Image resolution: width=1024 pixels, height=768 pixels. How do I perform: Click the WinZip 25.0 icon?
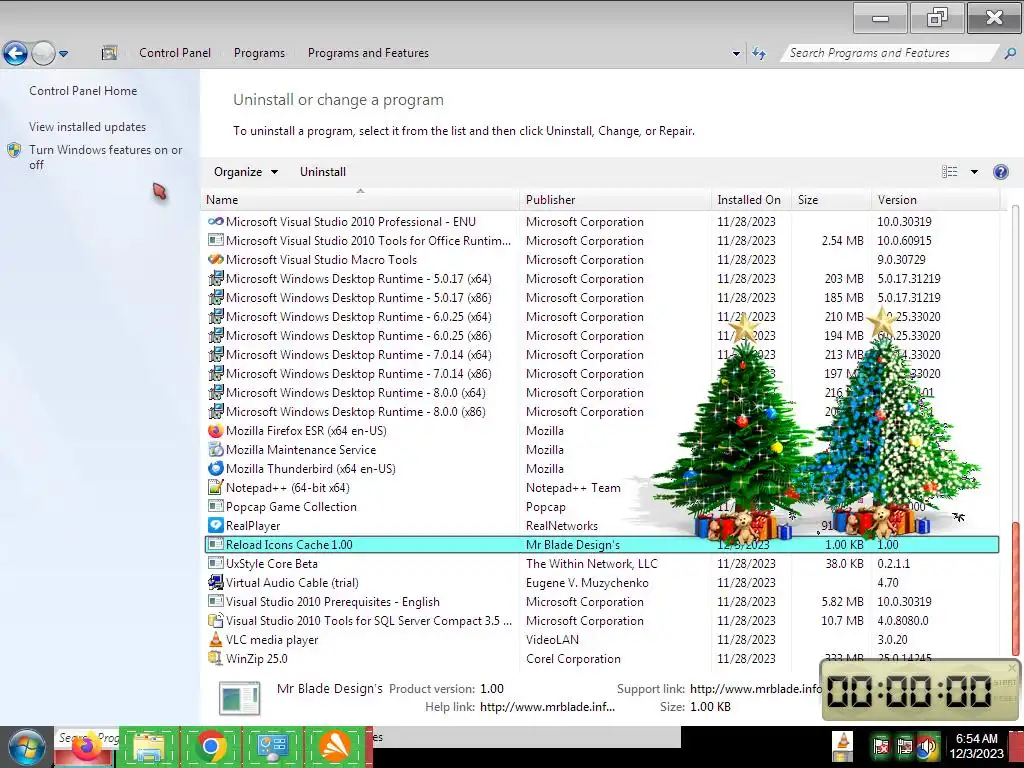pos(216,658)
